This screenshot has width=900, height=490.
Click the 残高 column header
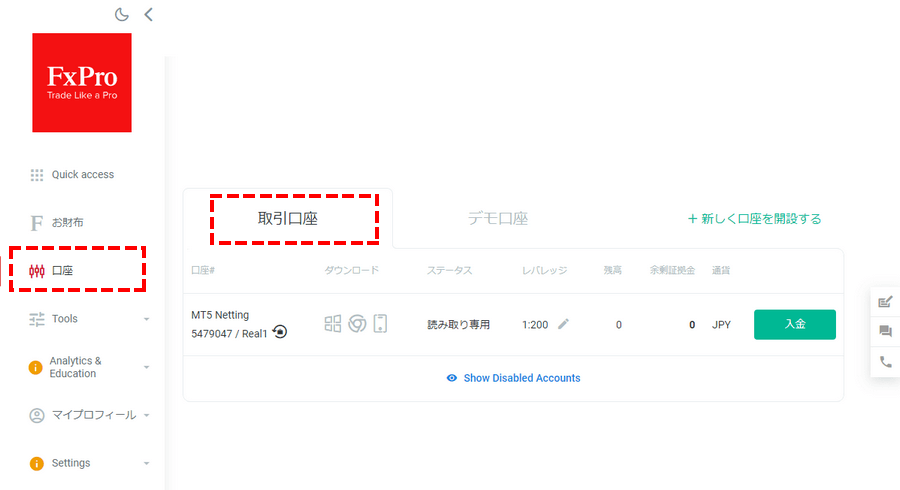pos(612,270)
